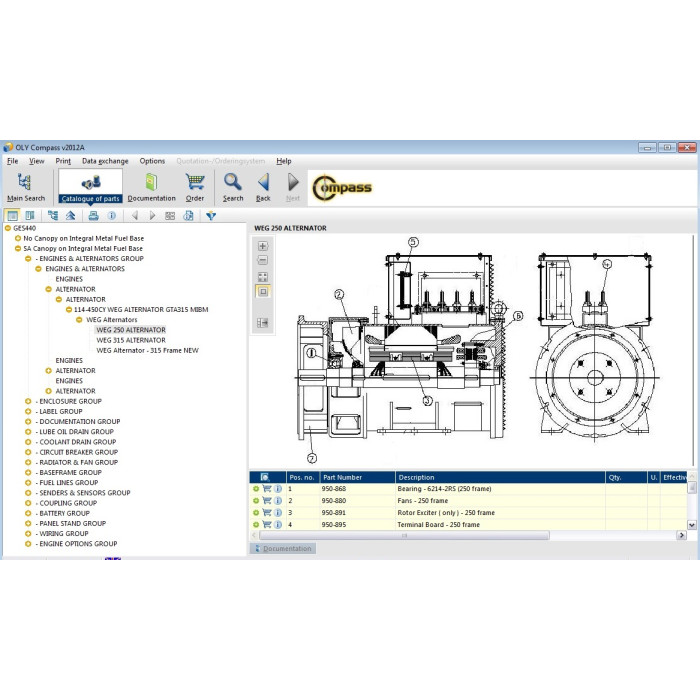Zoom out of the alternator drawing
This screenshot has height=700, width=700.
click(262, 260)
